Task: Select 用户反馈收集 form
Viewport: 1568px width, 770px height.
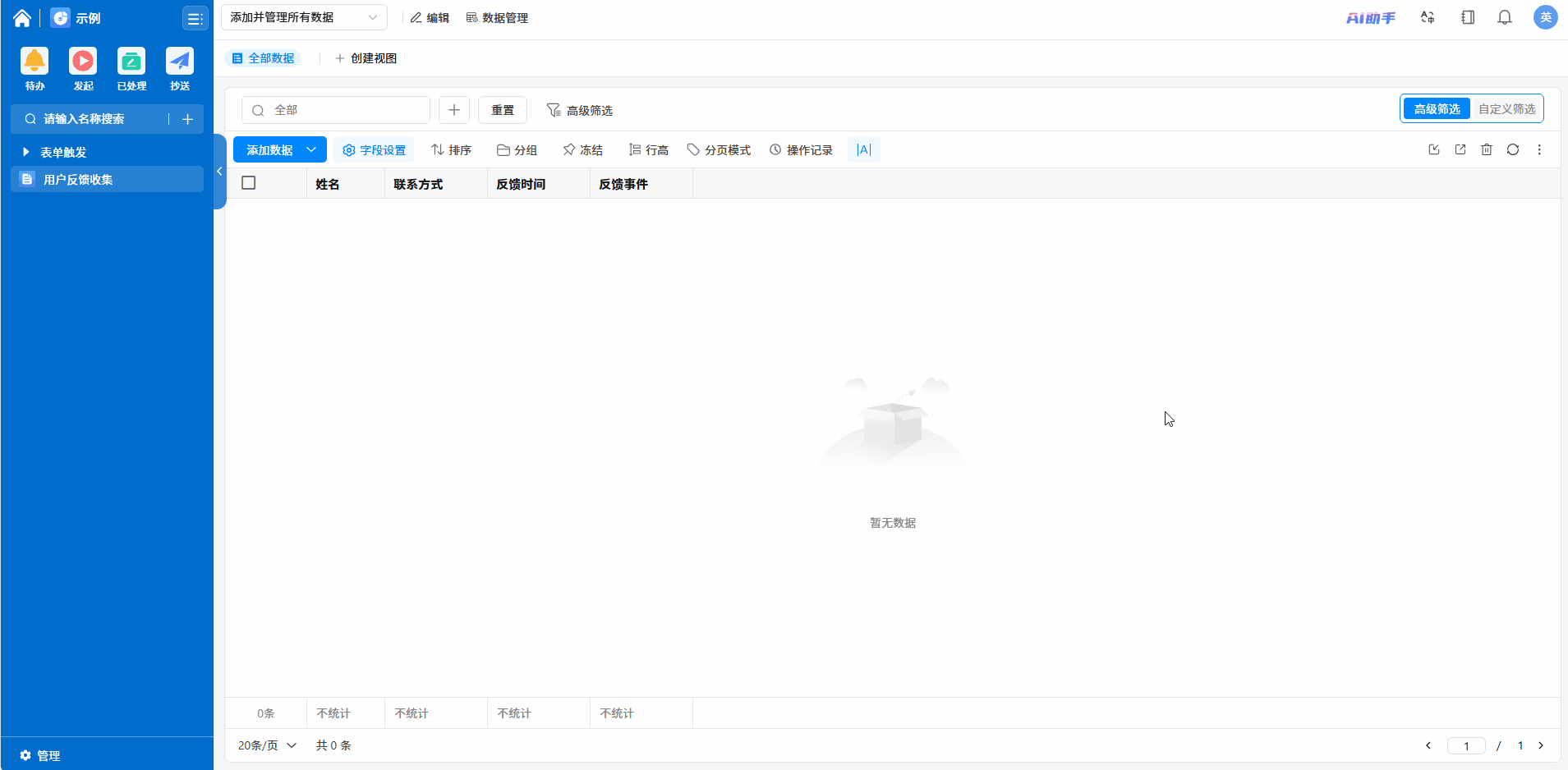Action: (107, 179)
